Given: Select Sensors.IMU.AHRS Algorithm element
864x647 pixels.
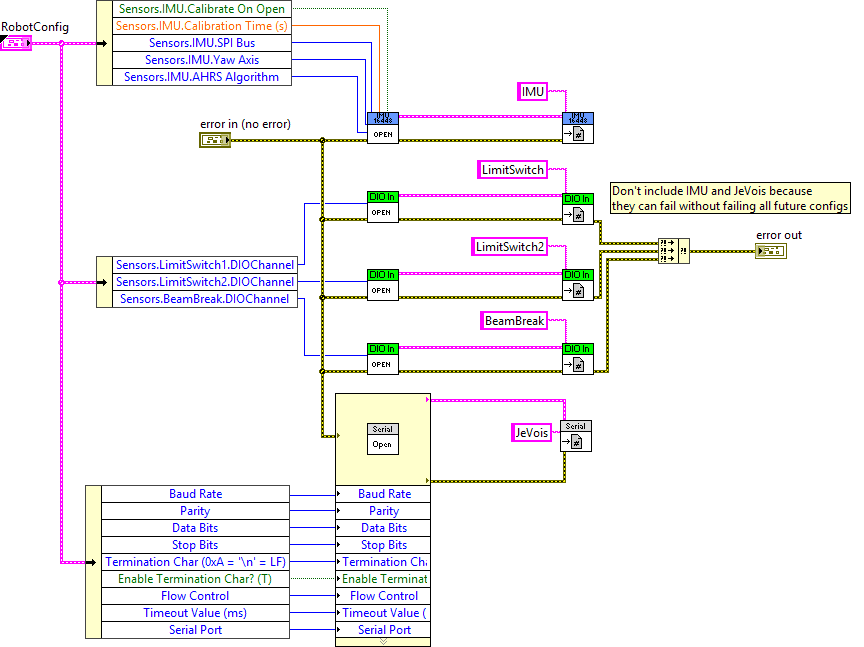Looking at the screenshot, I should [x=201, y=77].
